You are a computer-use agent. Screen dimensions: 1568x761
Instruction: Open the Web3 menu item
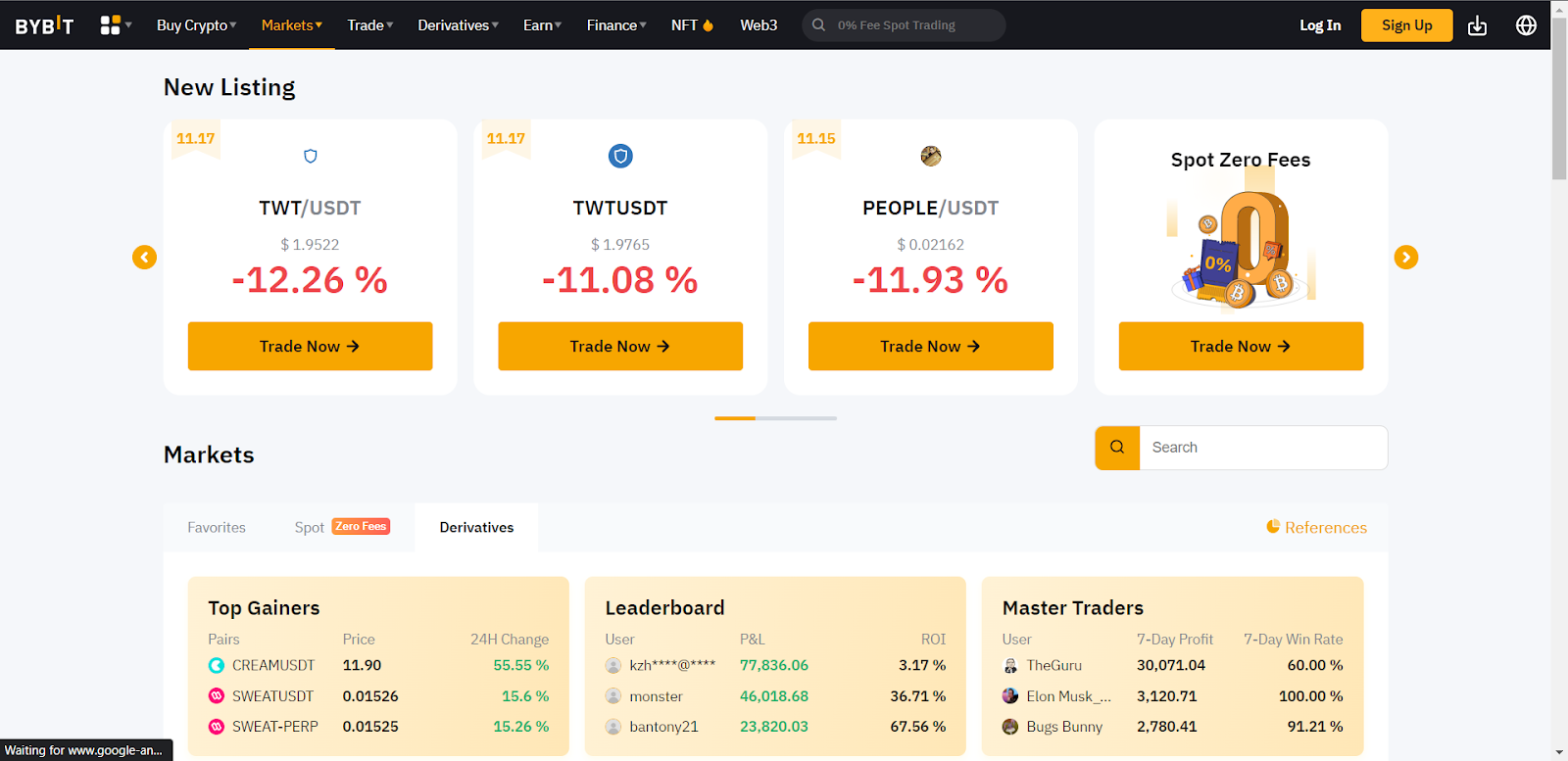click(x=759, y=25)
